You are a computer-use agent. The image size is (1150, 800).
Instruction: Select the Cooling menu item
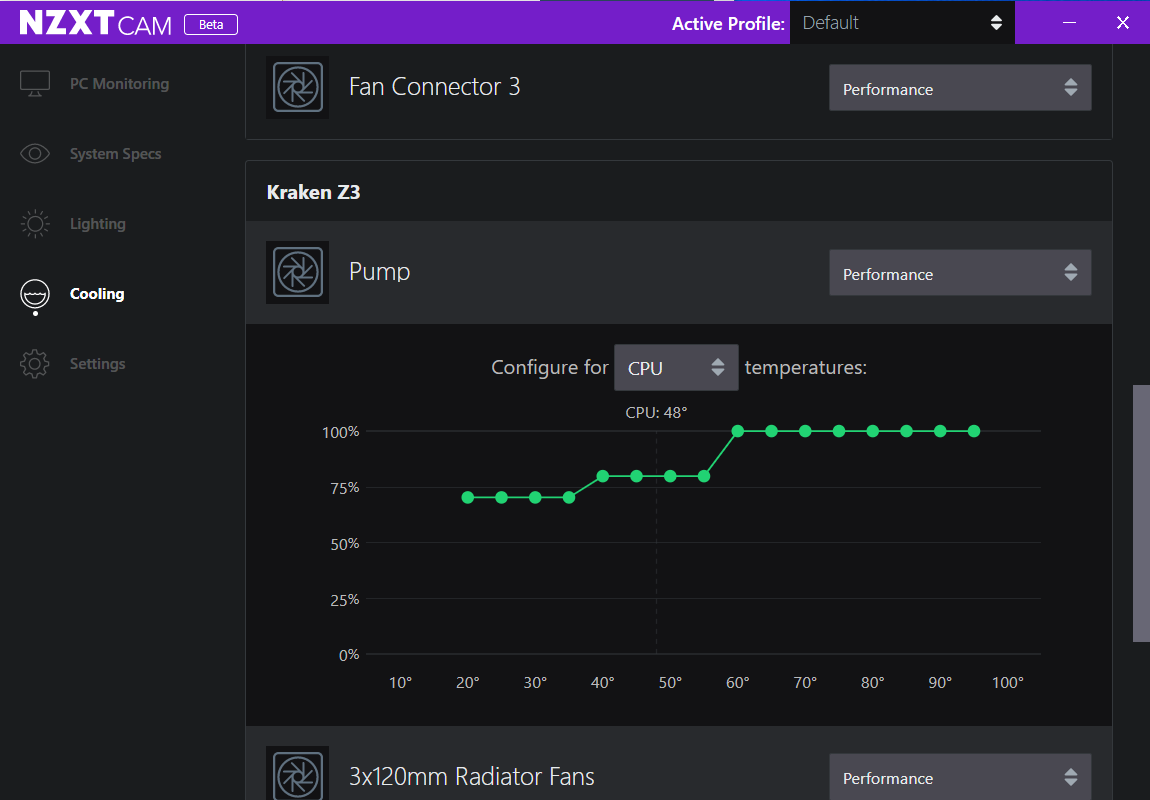97,294
